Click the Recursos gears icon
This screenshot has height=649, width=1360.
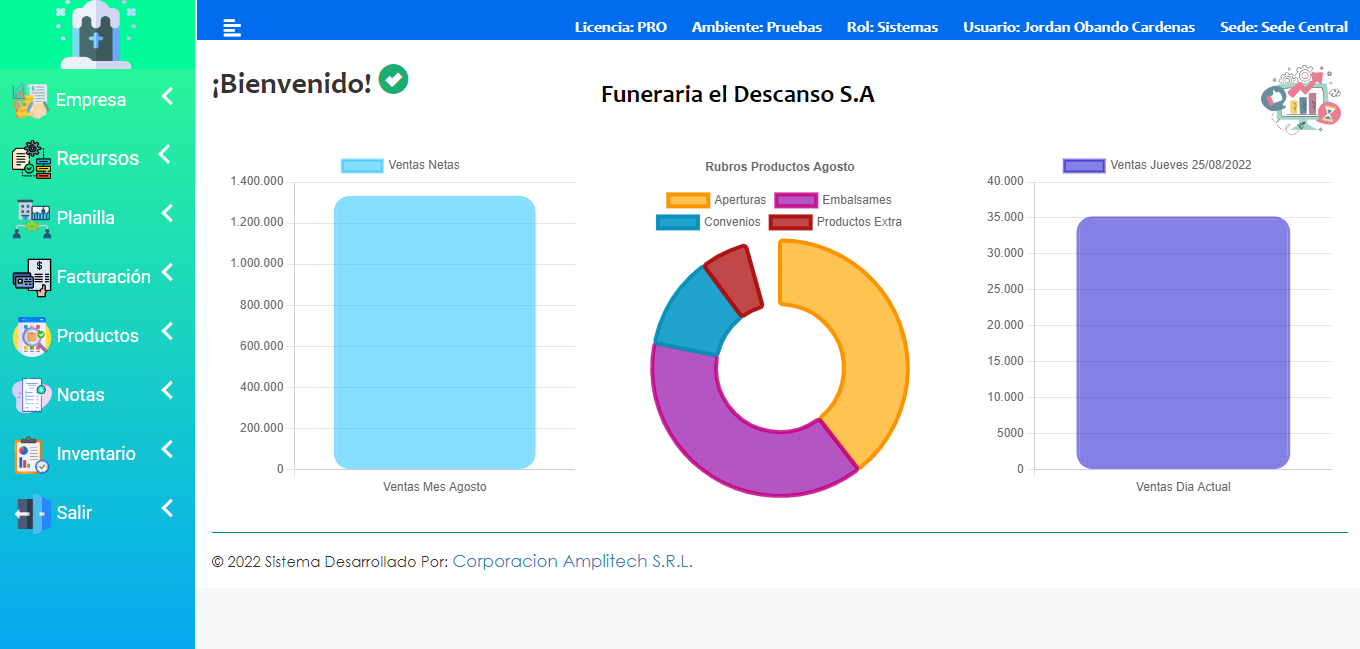pyautogui.click(x=31, y=159)
